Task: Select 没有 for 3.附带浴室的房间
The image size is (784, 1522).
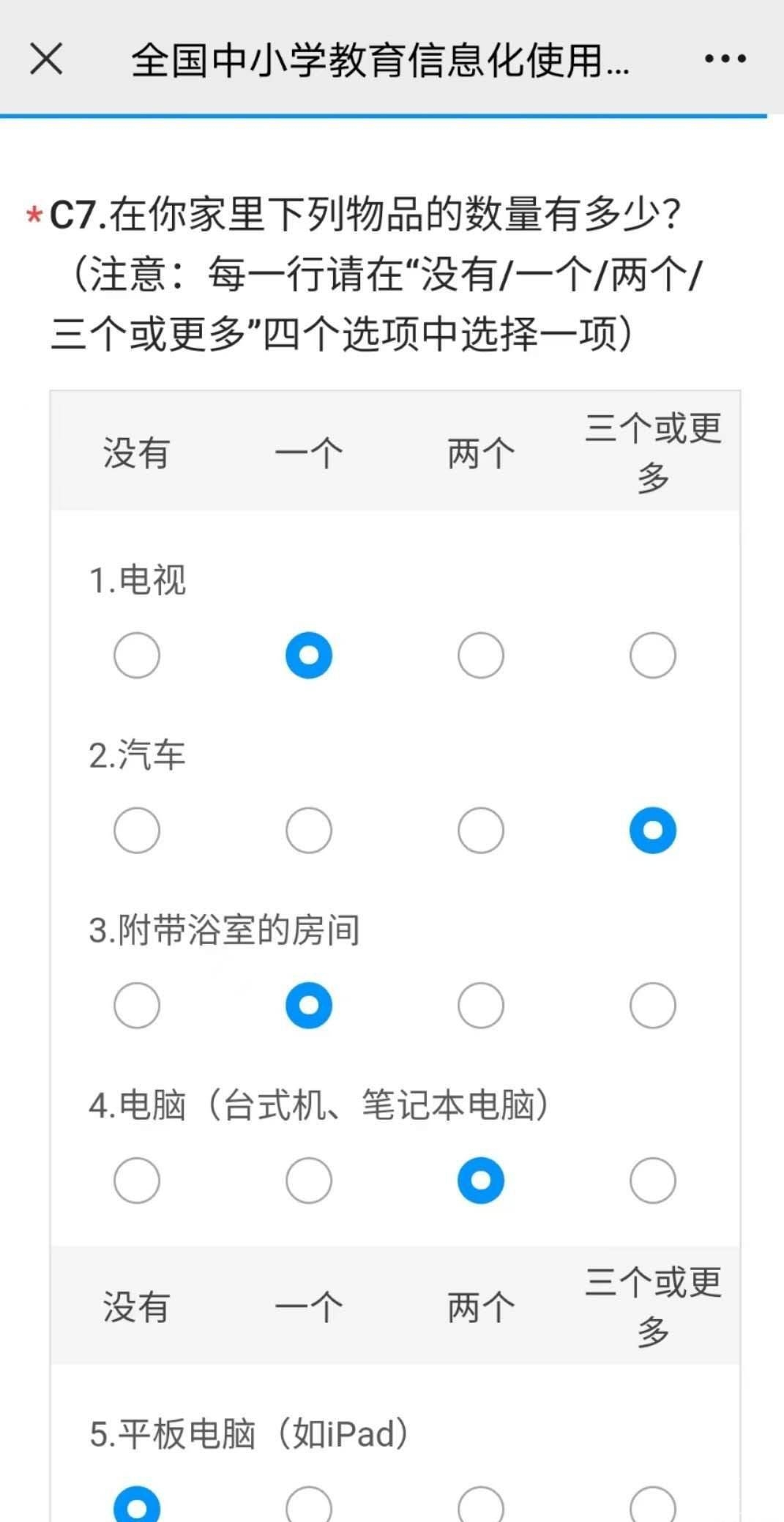Action: coord(137,1005)
